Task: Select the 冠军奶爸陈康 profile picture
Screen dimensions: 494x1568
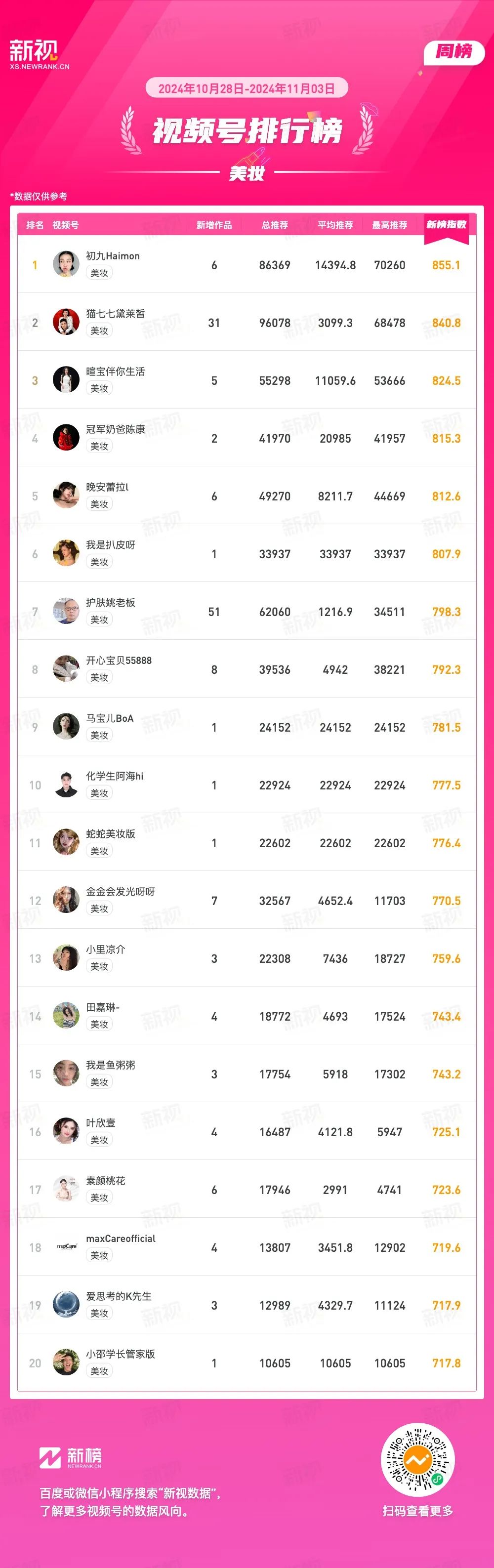Action: coord(66,438)
